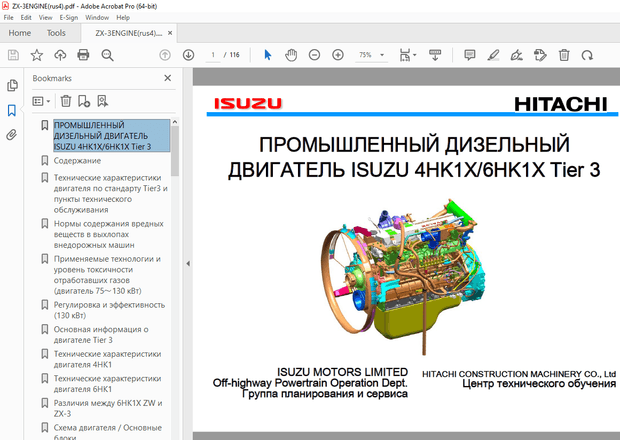Image resolution: width=620 pixels, height=440 pixels.
Task: Click the Центр технического обучения text
Action: point(539,383)
